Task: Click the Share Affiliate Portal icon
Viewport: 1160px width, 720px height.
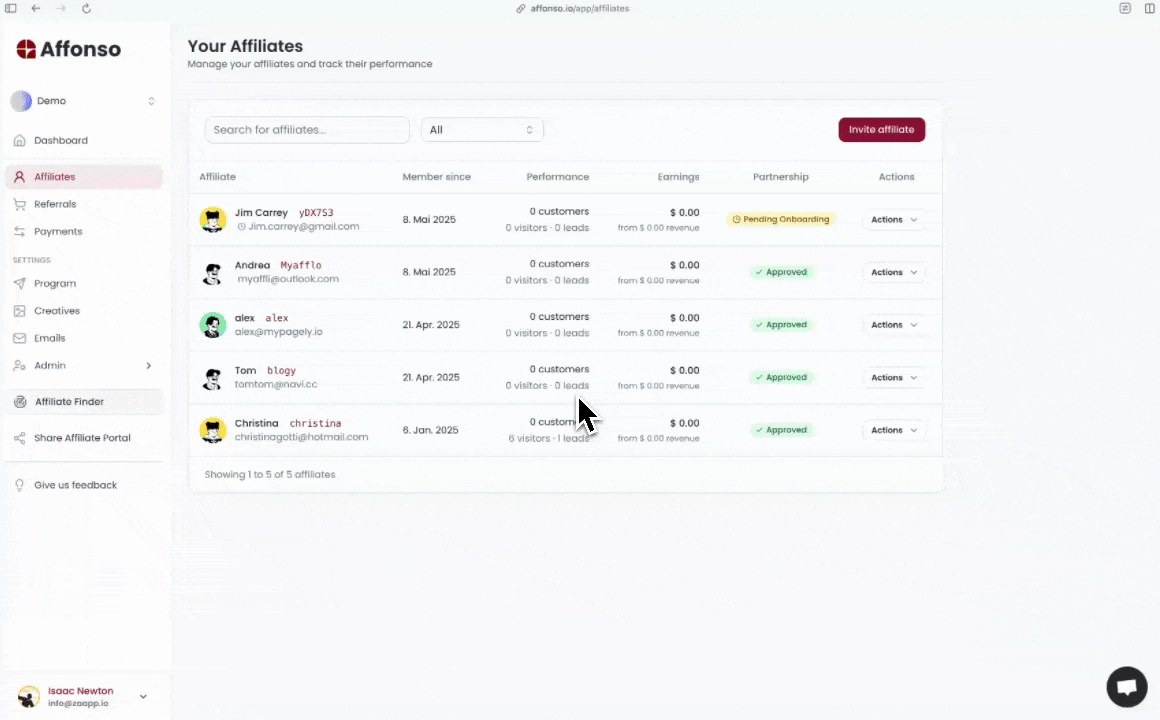Action: [x=19, y=438]
